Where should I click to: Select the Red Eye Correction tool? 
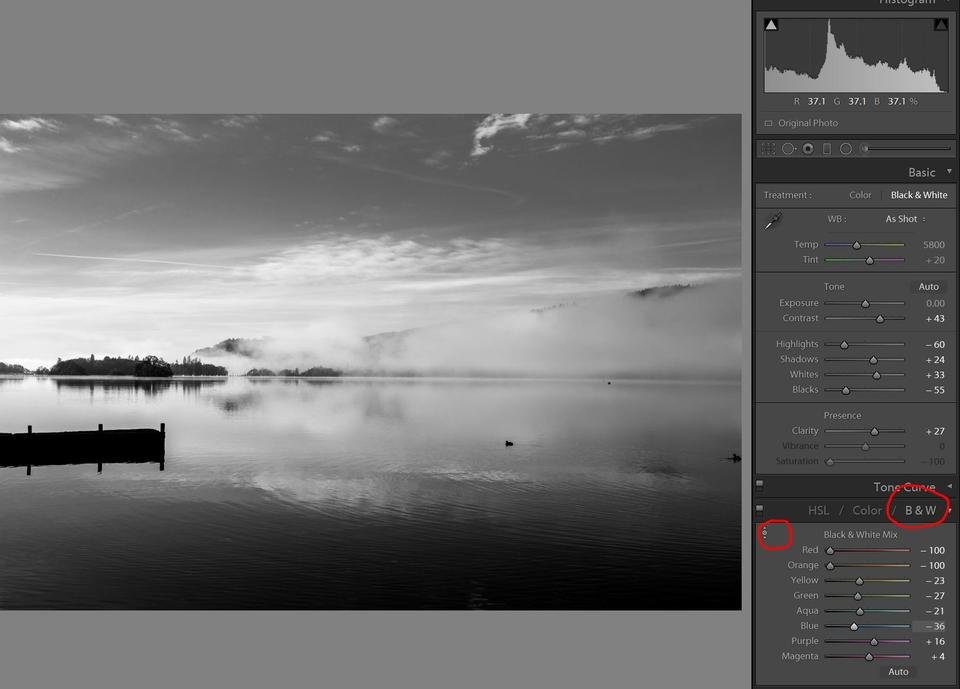point(808,149)
